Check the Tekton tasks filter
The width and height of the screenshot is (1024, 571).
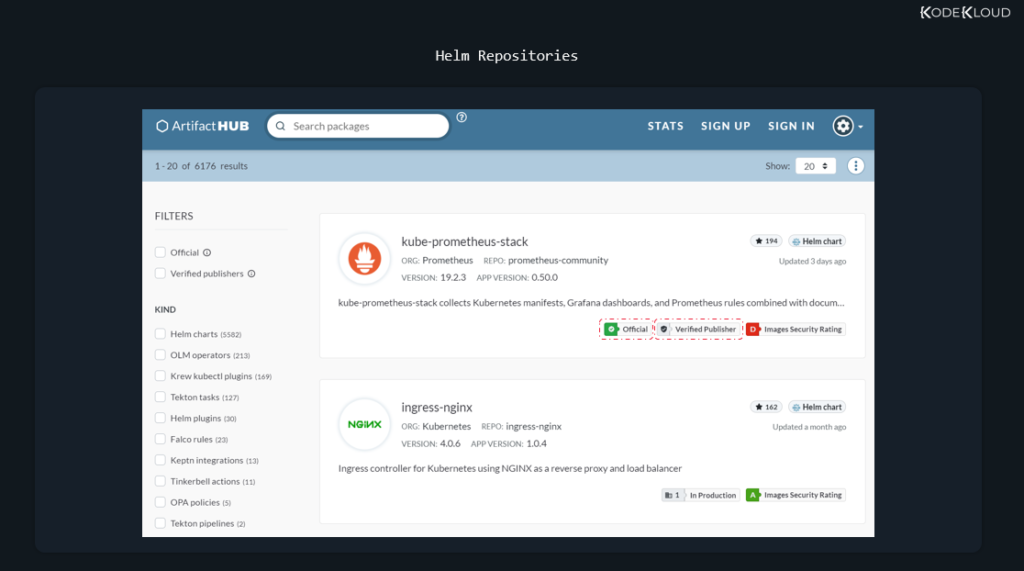pos(160,397)
